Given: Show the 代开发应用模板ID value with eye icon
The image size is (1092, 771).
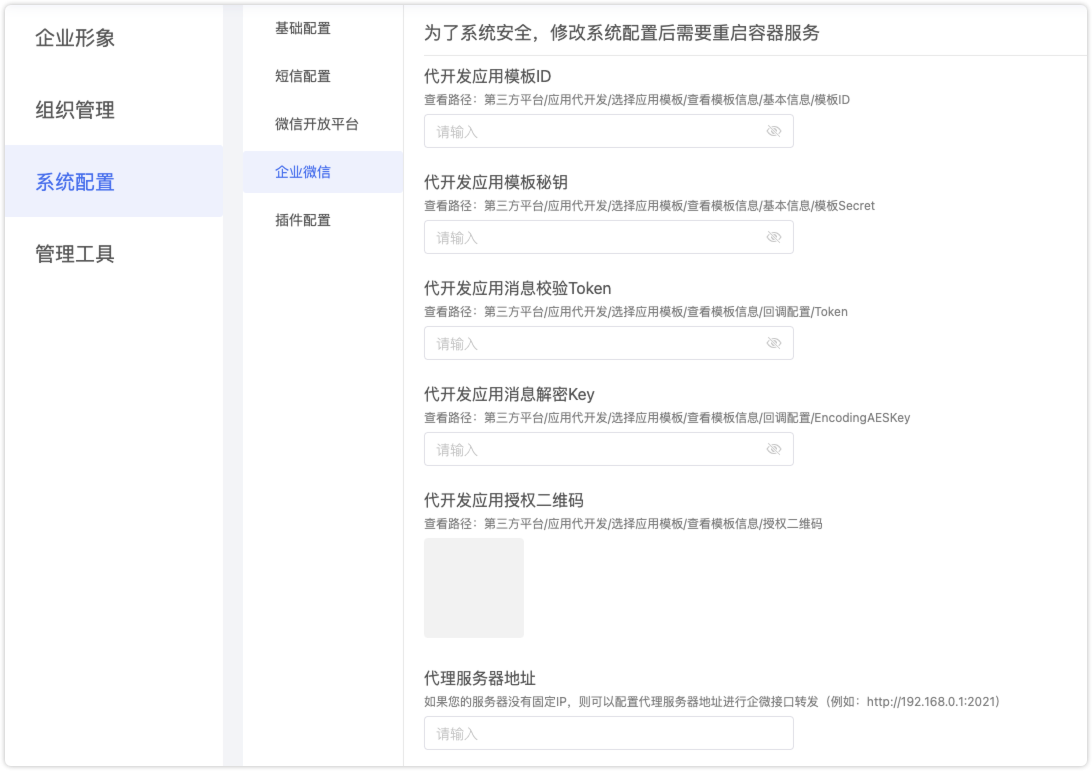Looking at the screenshot, I should [x=773, y=132].
